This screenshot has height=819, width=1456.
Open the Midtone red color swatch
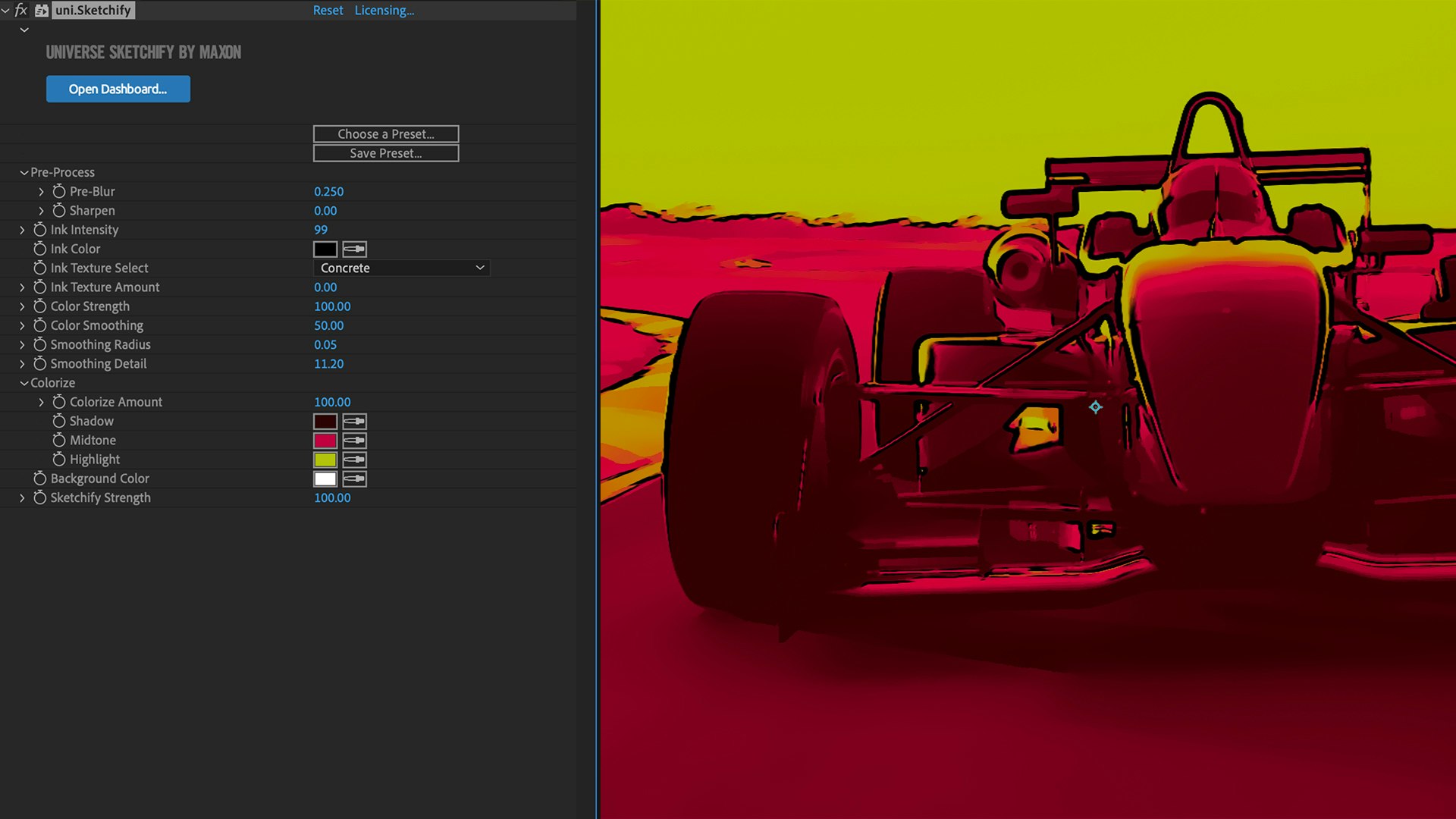coord(325,441)
